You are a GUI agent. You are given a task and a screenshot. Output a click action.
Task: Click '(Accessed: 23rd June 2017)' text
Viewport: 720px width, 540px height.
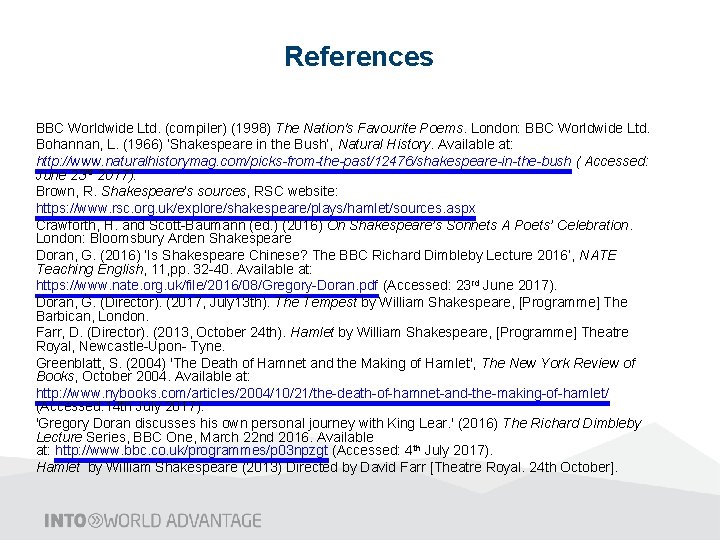[x=469, y=285]
